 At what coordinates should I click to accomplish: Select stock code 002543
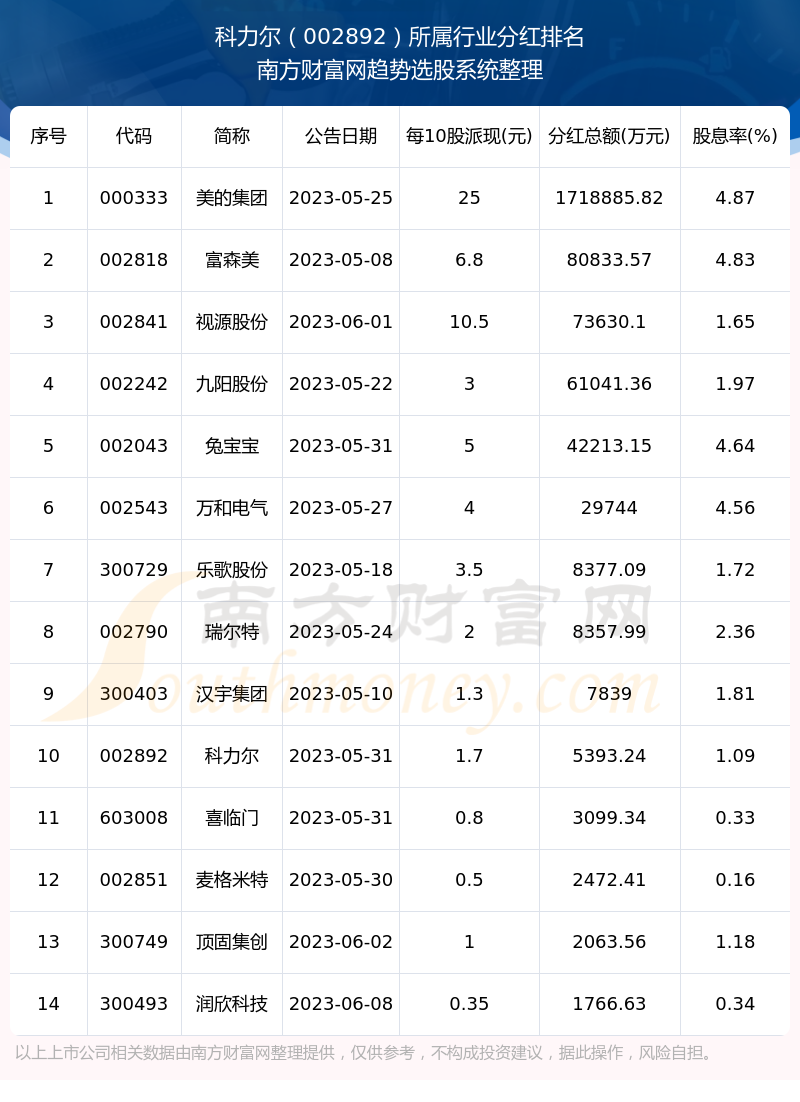pyautogui.click(x=134, y=507)
